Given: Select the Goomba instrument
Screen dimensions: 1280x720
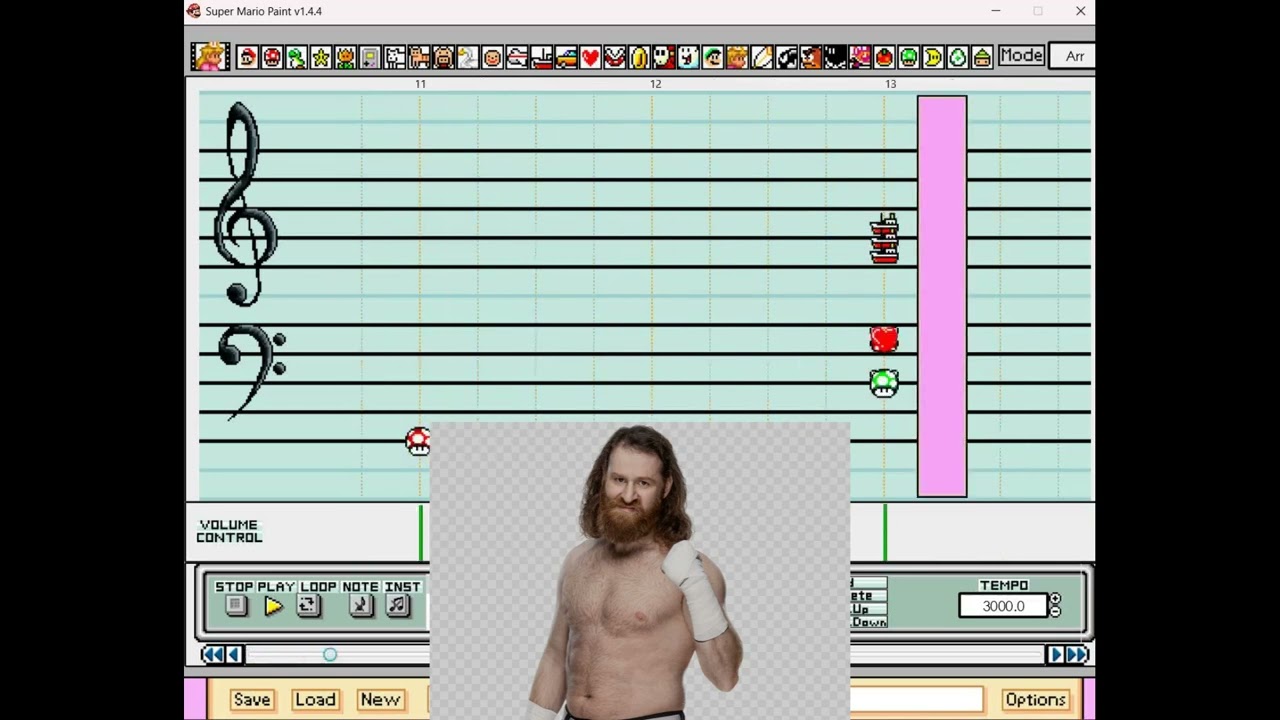Looking at the screenshot, I should (x=810, y=57).
